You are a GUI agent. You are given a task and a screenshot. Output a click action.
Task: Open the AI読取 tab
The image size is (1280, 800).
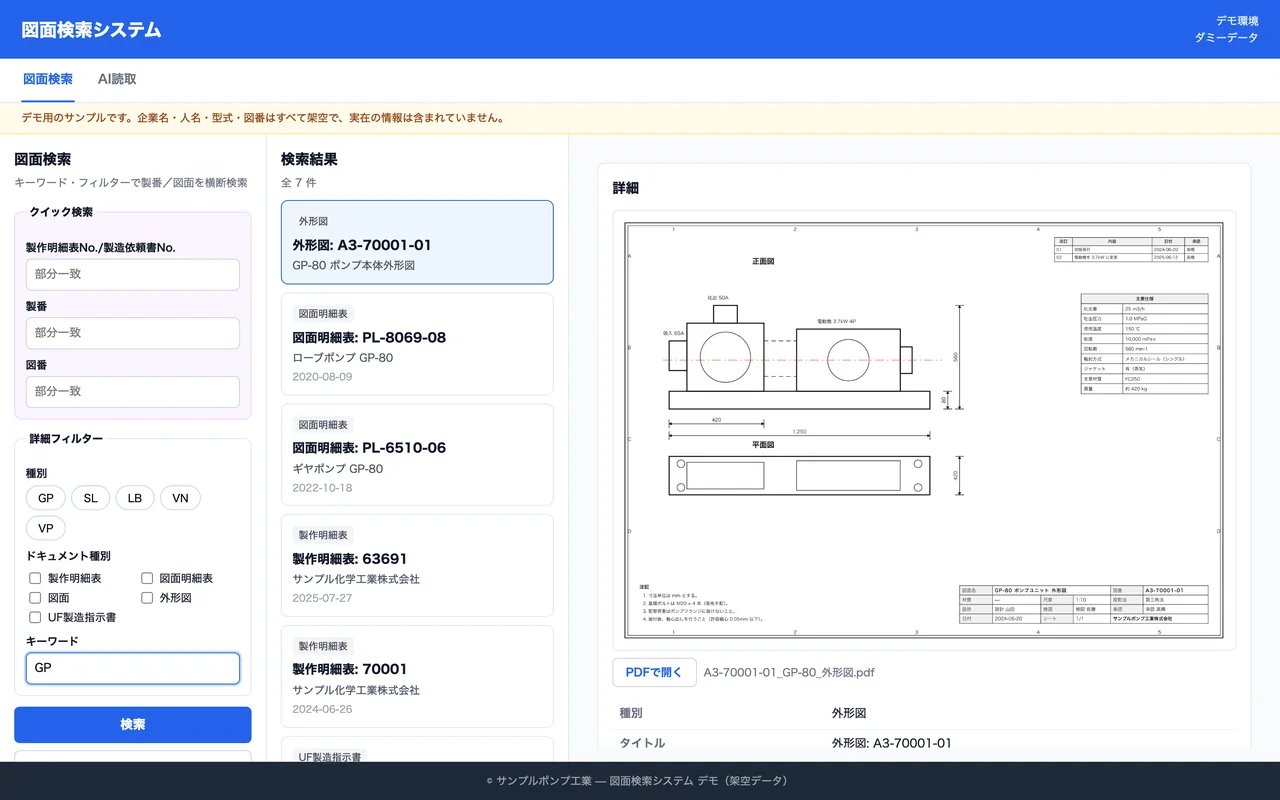(117, 79)
